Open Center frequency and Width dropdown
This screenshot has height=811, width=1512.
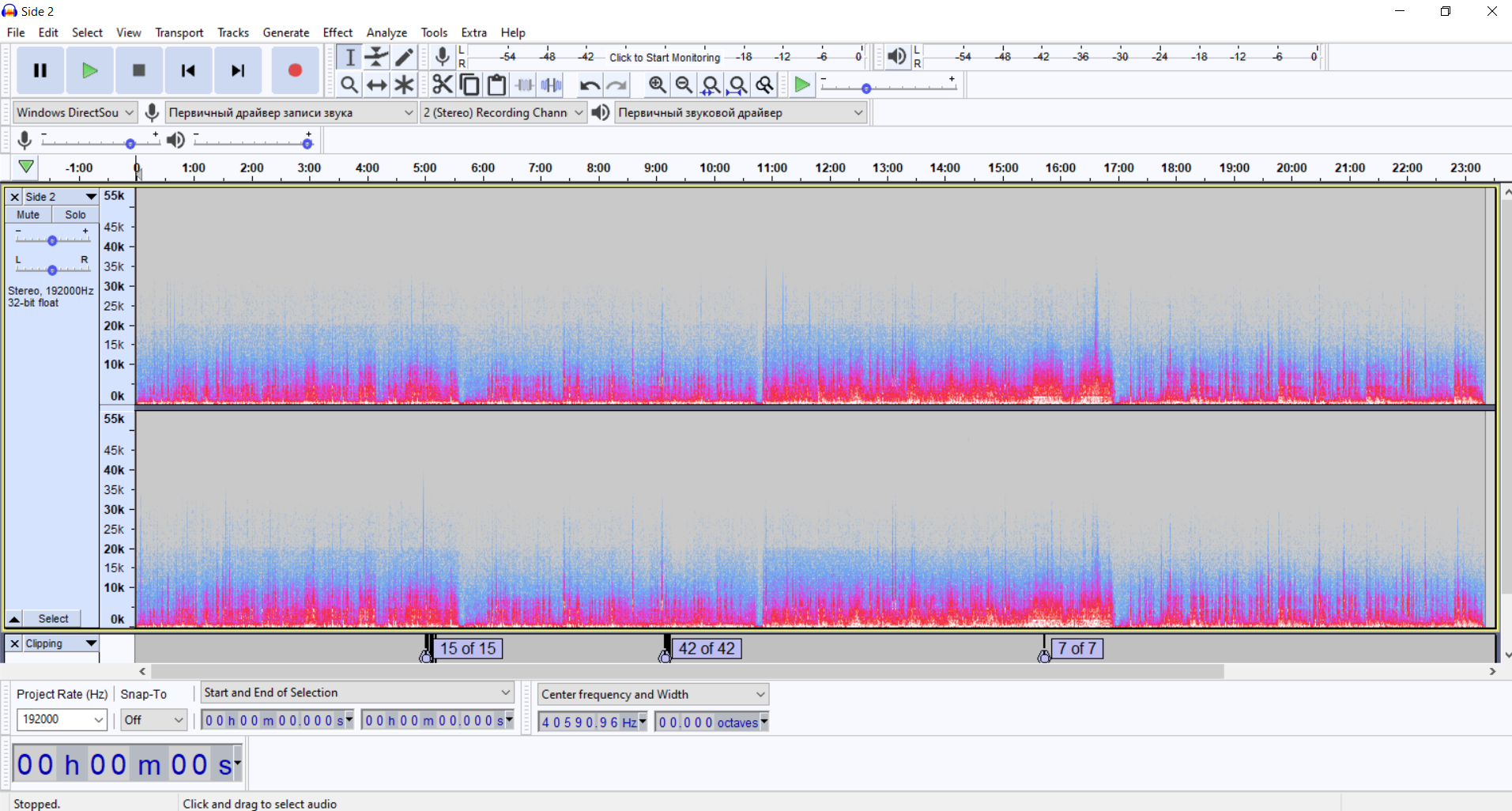(653, 694)
